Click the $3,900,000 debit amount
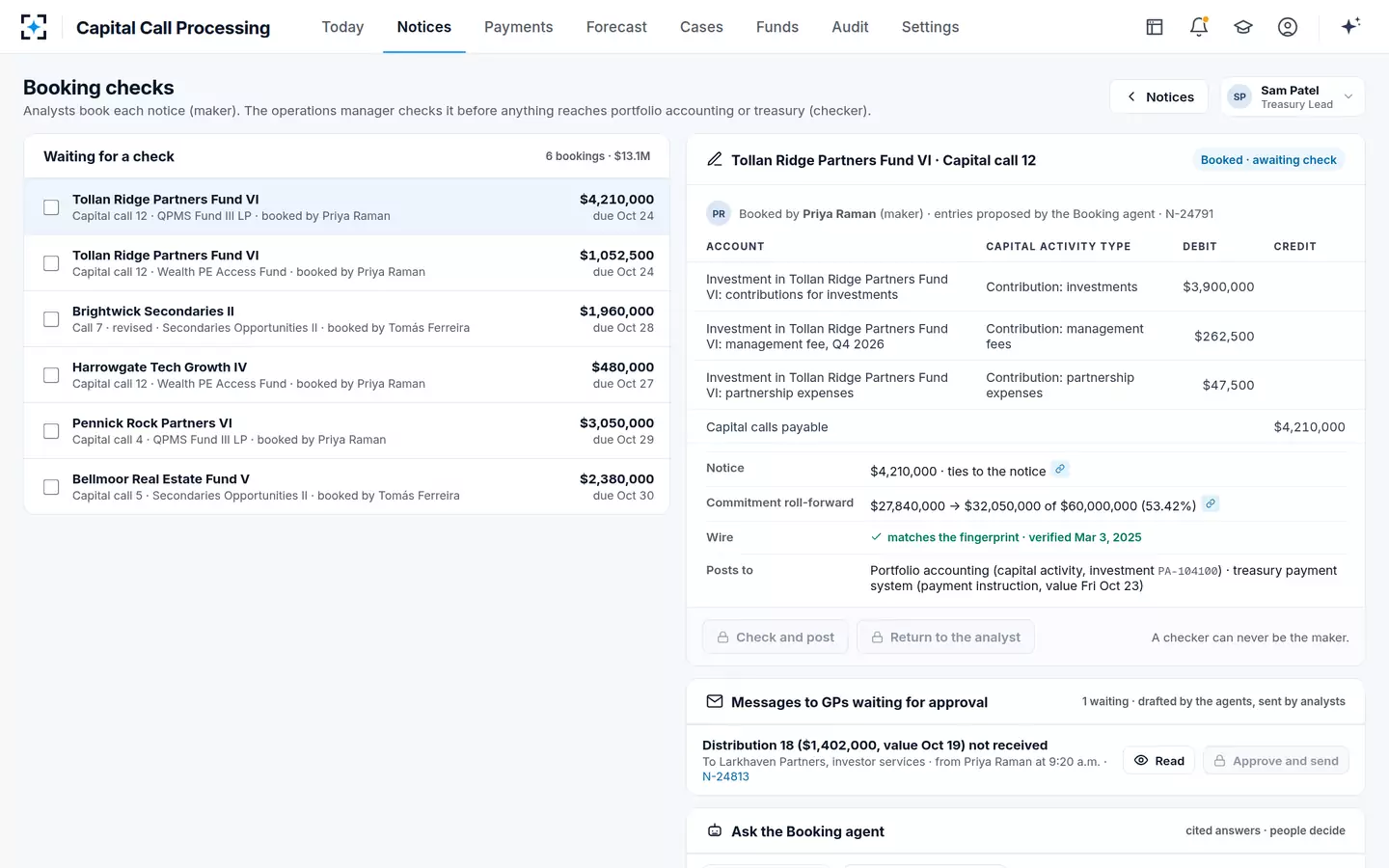1389x868 pixels. (1218, 286)
